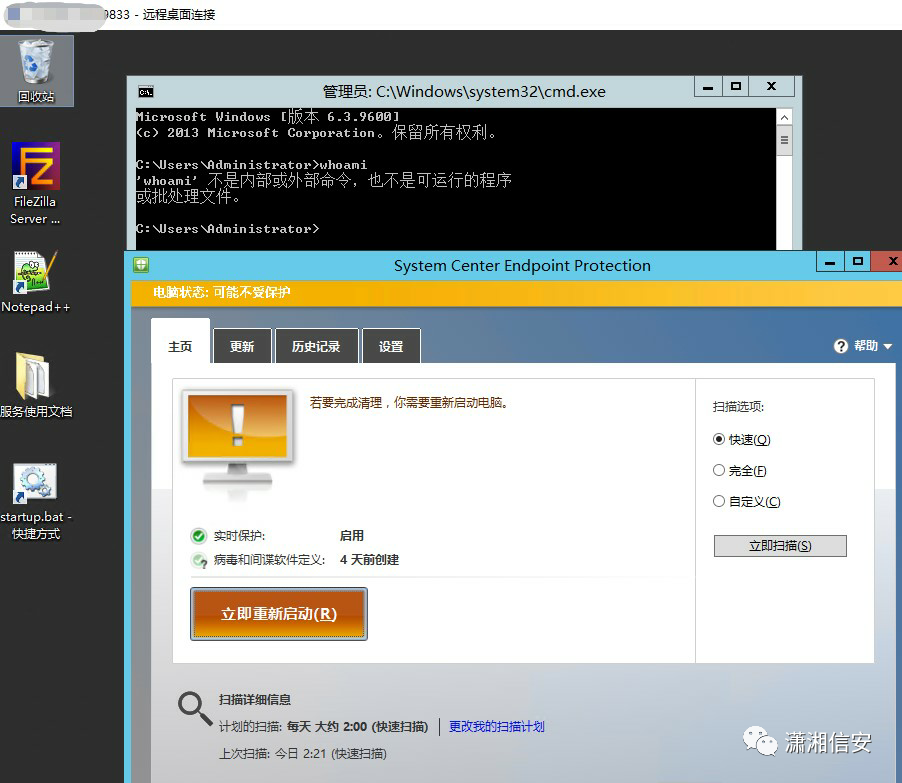Image resolution: width=902 pixels, height=783 pixels.
Task: Open the startup.bat shortcut icon
Action: tap(36, 501)
